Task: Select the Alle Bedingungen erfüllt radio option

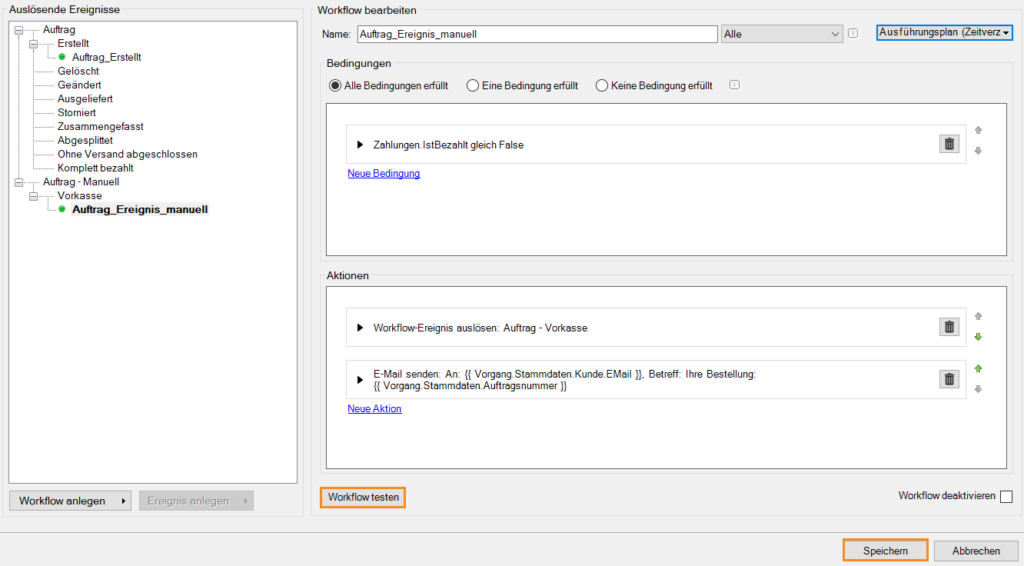Action: tap(335, 86)
